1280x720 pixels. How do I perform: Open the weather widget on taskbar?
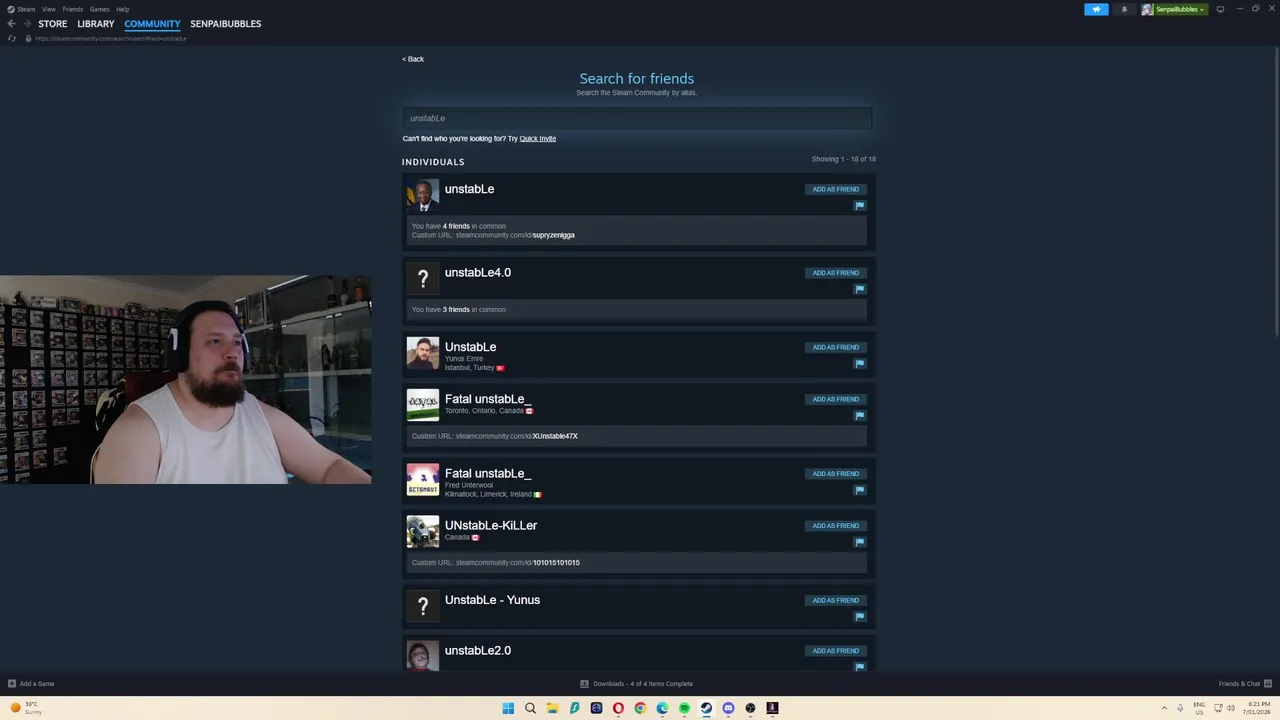click(x=26, y=708)
